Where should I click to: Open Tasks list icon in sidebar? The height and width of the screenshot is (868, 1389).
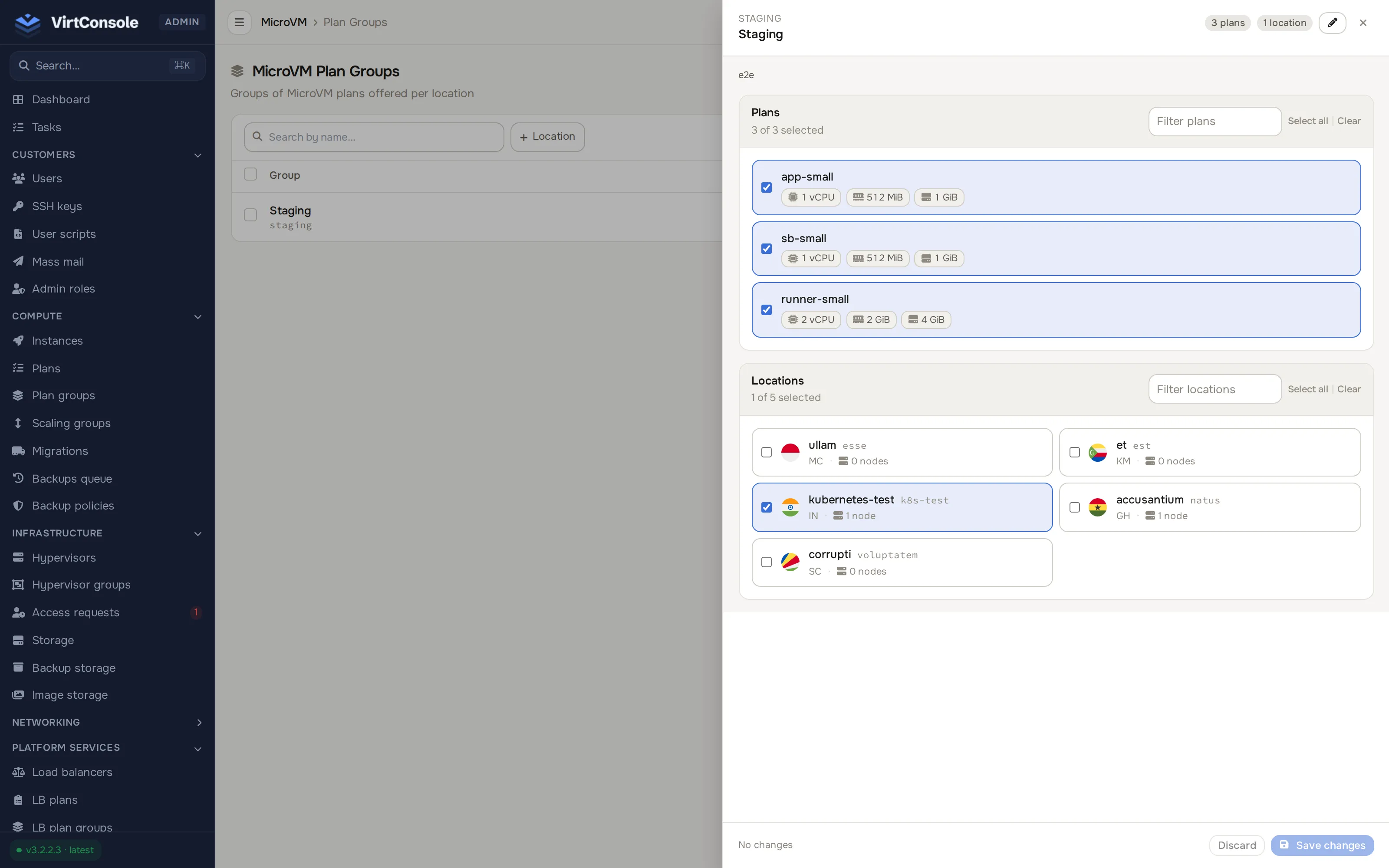pos(18,127)
